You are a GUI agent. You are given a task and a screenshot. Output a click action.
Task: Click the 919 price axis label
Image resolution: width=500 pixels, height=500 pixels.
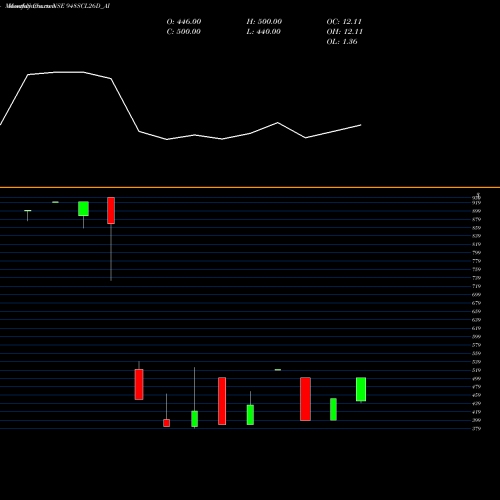click(476, 203)
